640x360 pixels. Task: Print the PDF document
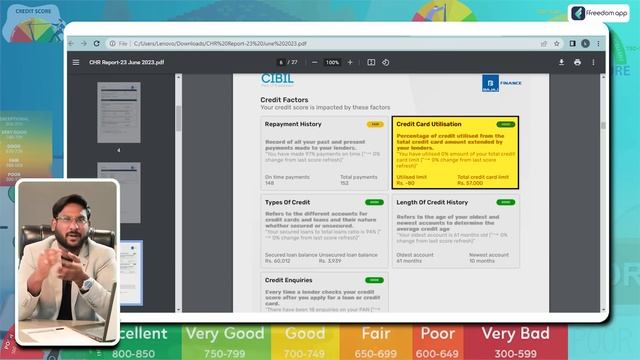pyautogui.click(x=577, y=62)
